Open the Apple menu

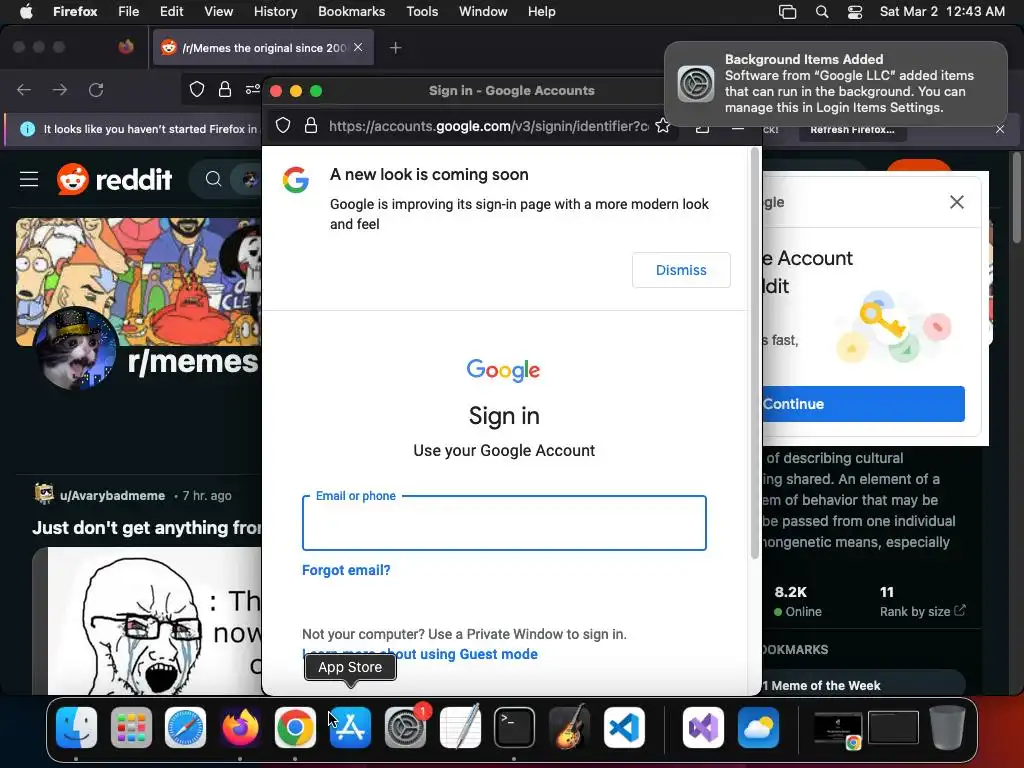(25, 12)
